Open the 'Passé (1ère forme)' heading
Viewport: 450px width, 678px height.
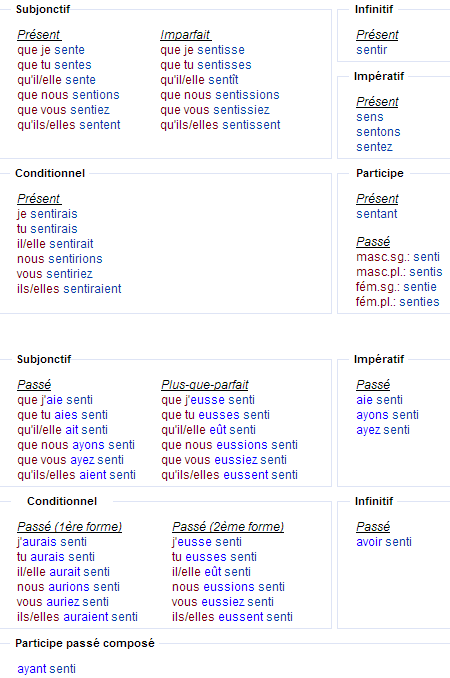tap(70, 527)
